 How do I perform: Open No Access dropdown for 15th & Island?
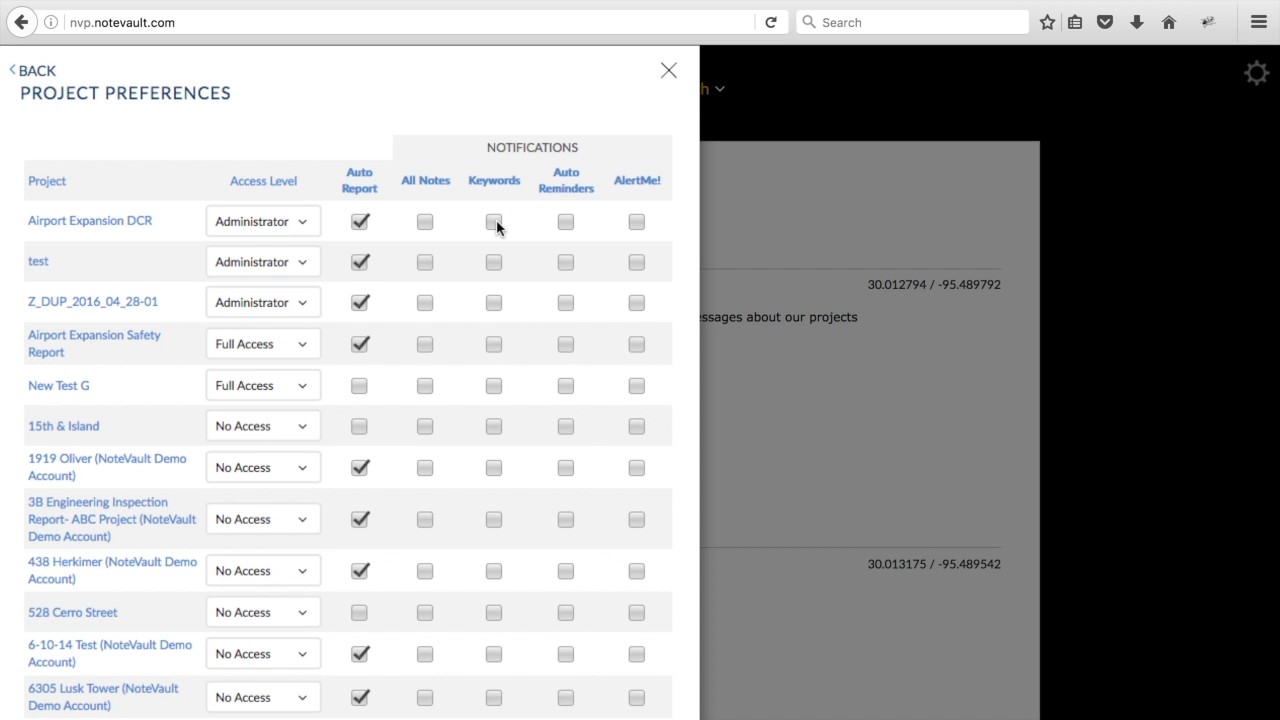(x=263, y=426)
